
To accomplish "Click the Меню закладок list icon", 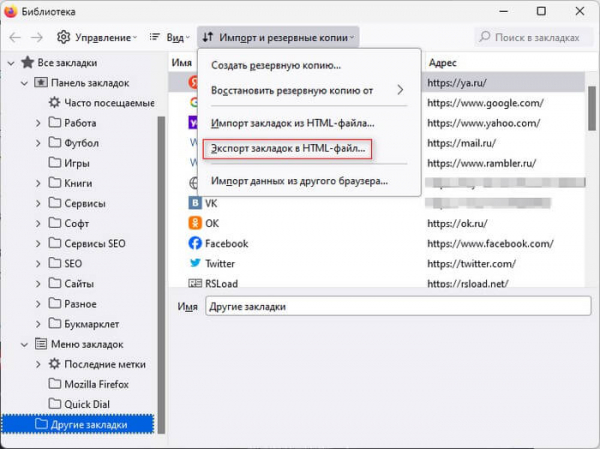I will click(x=41, y=344).
